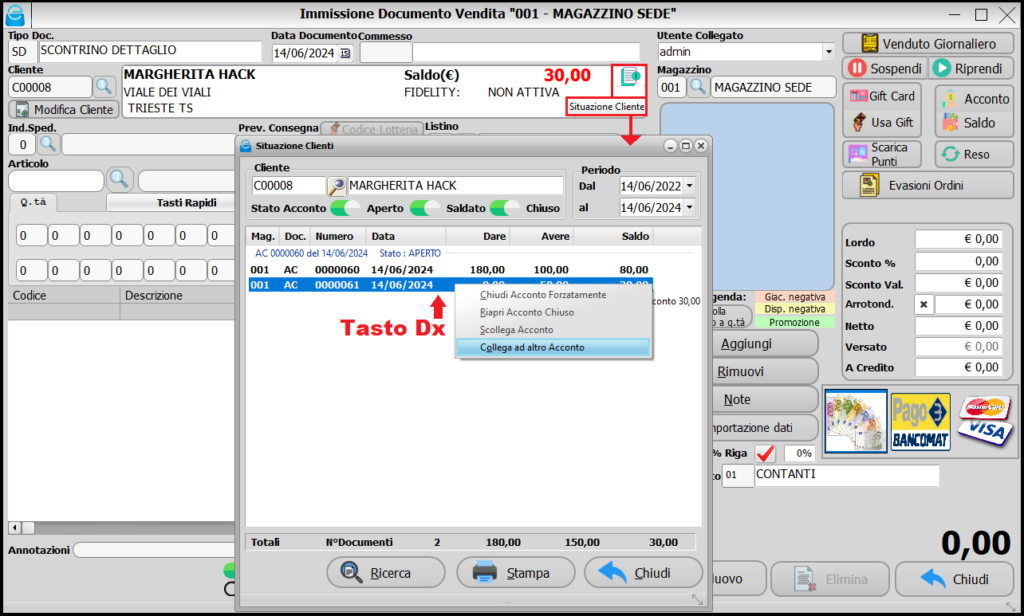Open Scarica Punti

click(882, 154)
